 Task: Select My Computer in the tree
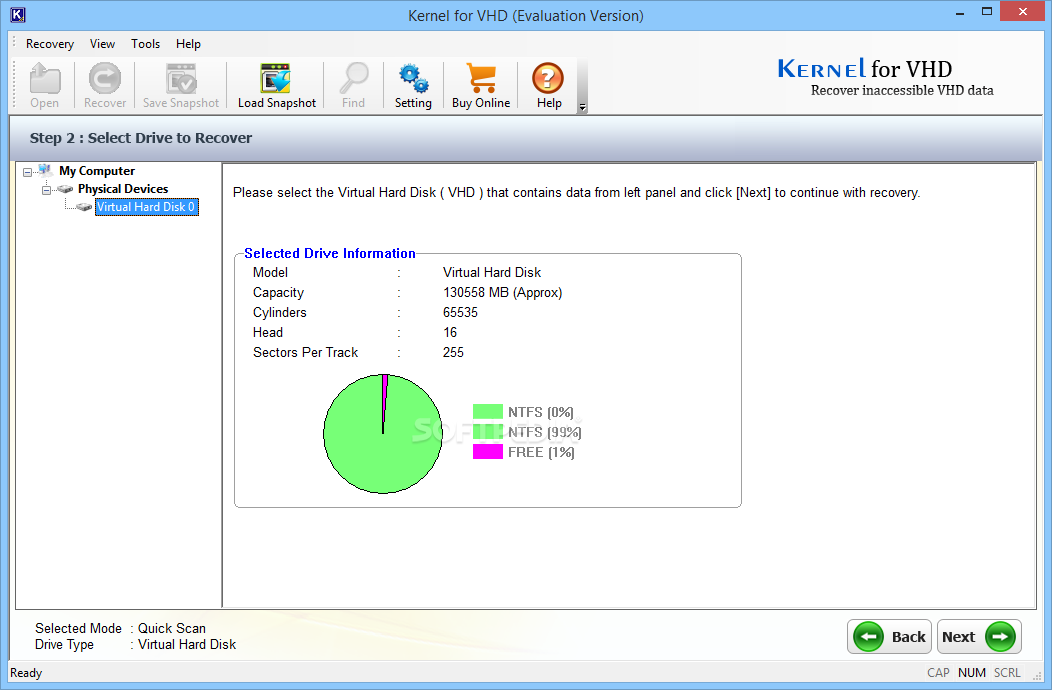point(97,171)
